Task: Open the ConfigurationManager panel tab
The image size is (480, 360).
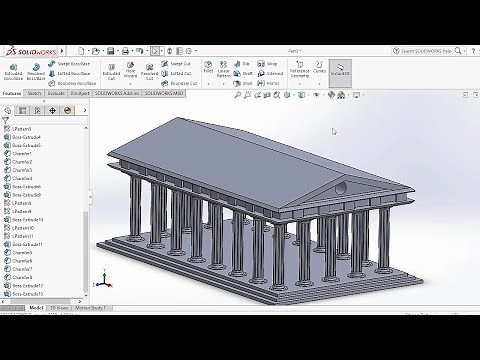Action: point(38,110)
